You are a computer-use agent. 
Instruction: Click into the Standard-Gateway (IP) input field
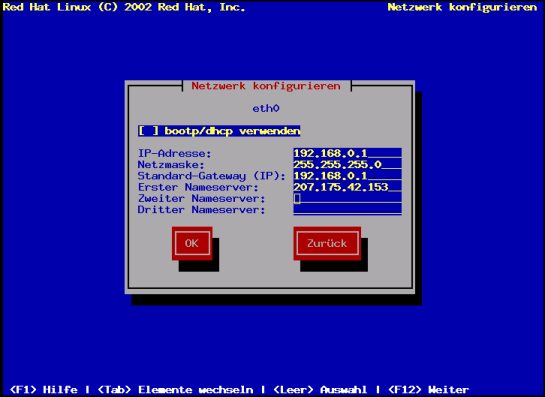(348, 176)
